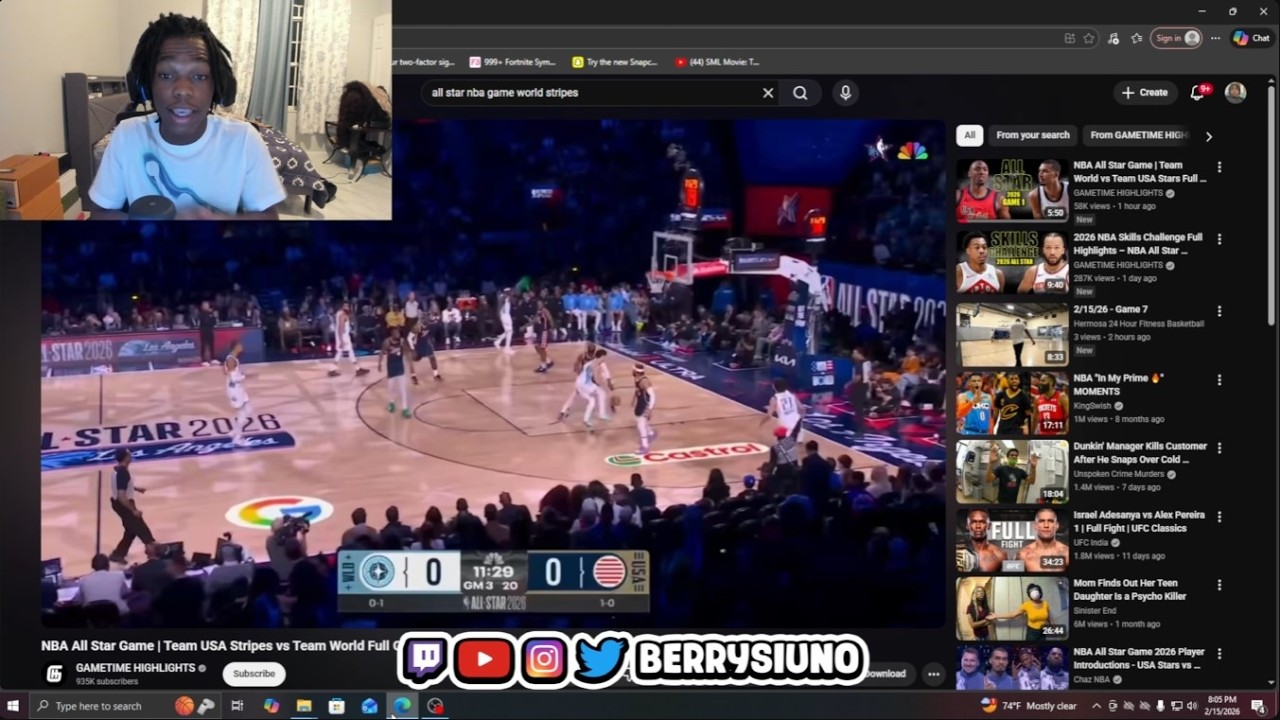Open the 'Try the new Snapc...' bookmark
Image resolution: width=1280 pixels, height=720 pixels.
tap(614, 62)
